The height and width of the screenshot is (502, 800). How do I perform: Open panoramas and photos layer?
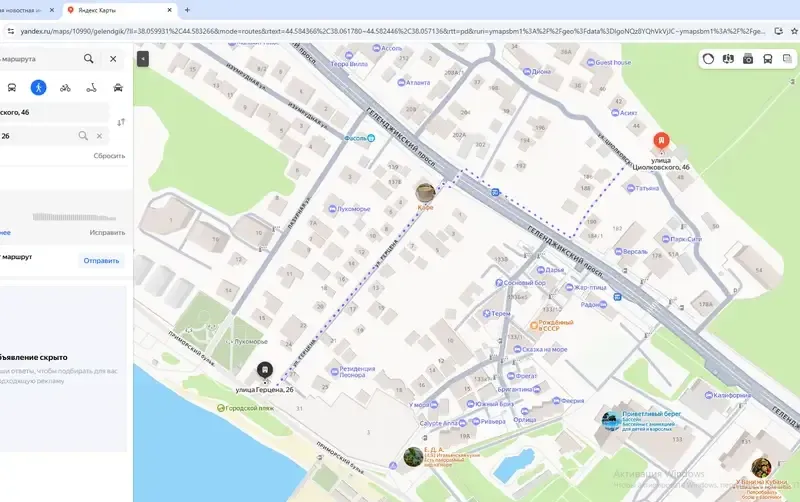pyautogui.click(x=748, y=59)
